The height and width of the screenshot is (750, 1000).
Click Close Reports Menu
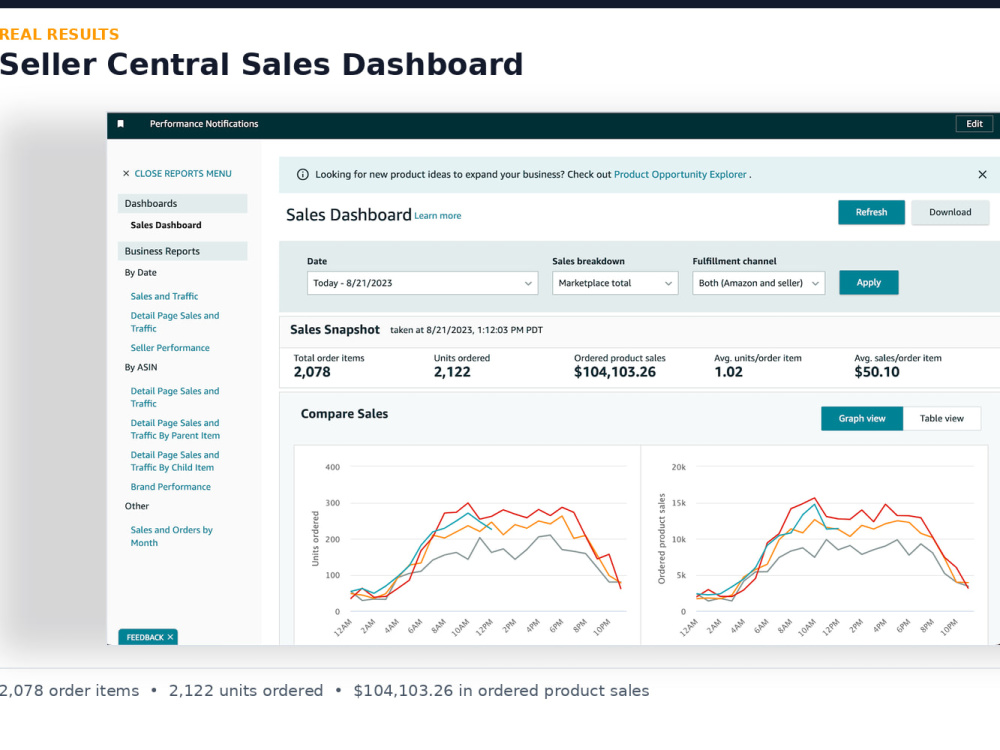coord(183,173)
